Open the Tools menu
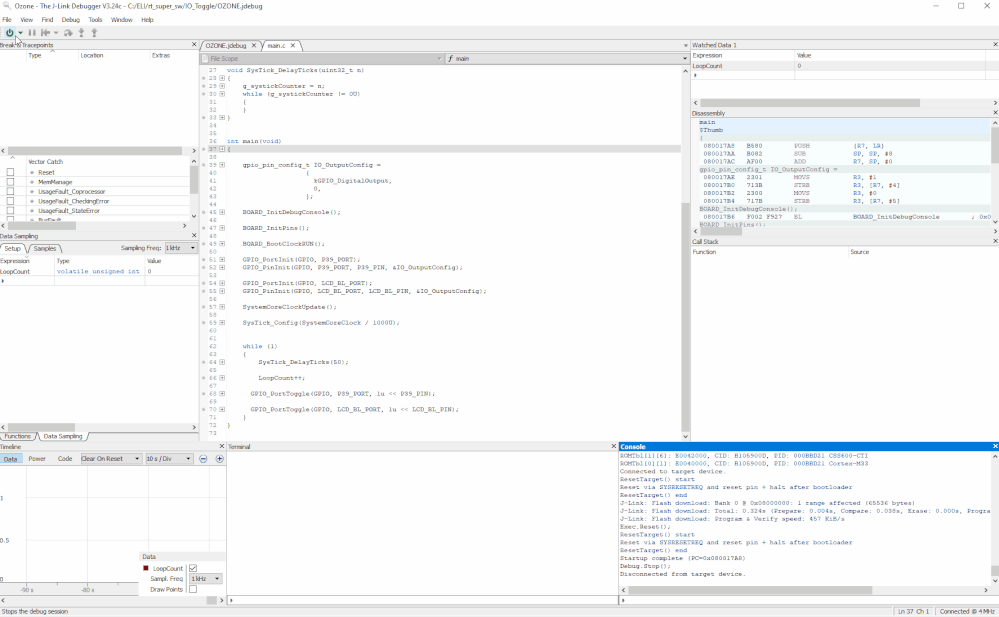 pyautogui.click(x=95, y=20)
